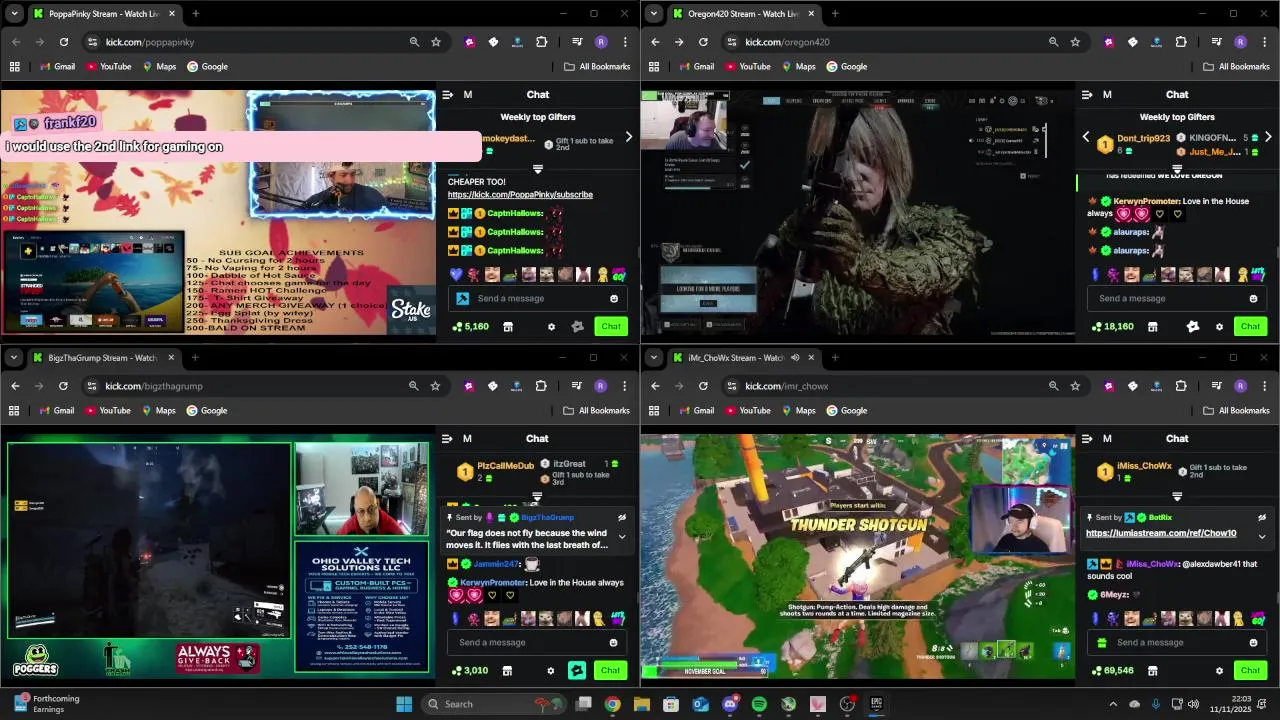This screenshot has width=1280, height=720.
Task: Show next gifter arrow in Oregon420 chat
Action: coord(1268,137)
